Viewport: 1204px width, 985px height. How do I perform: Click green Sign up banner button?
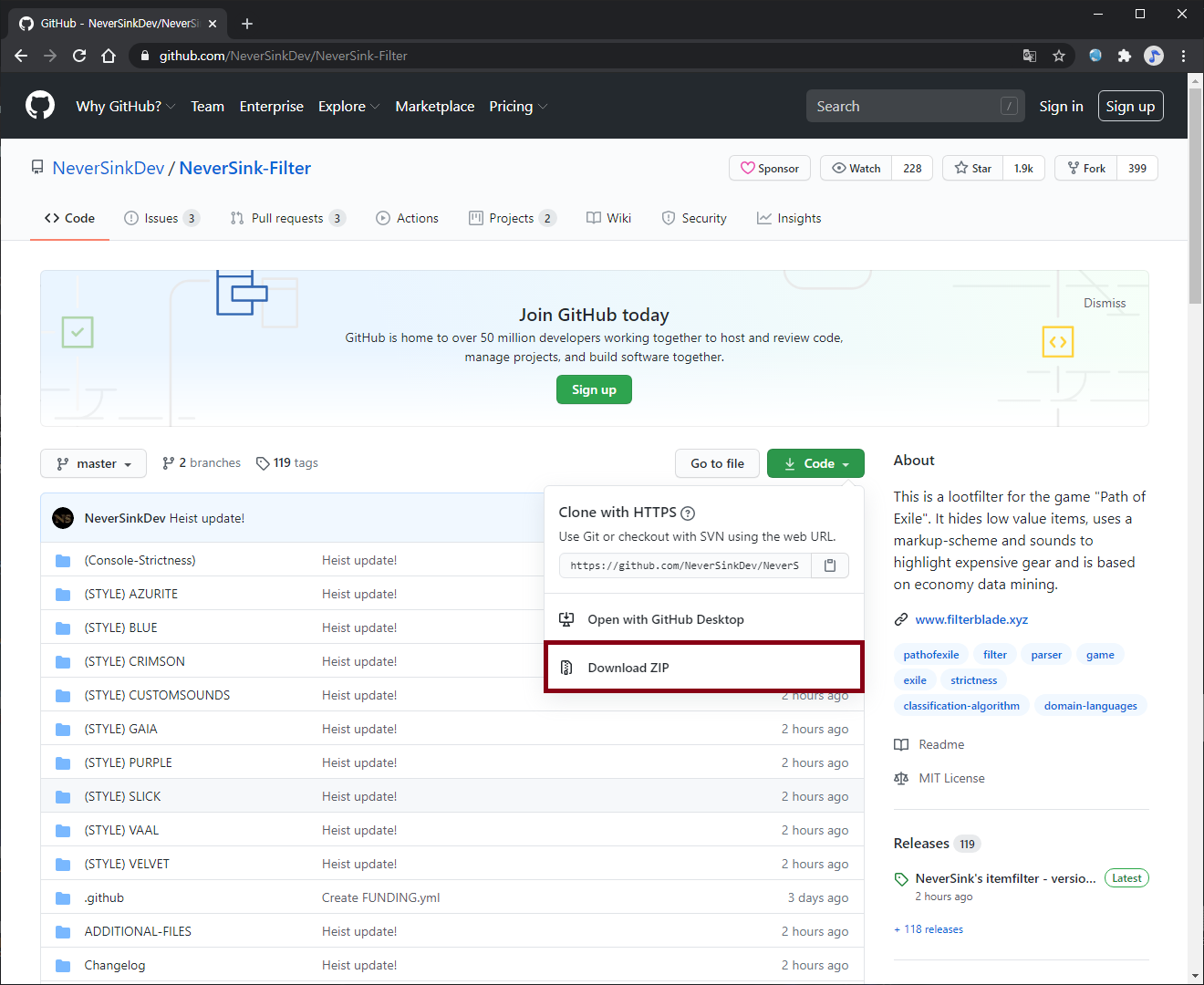pos(594,389)
